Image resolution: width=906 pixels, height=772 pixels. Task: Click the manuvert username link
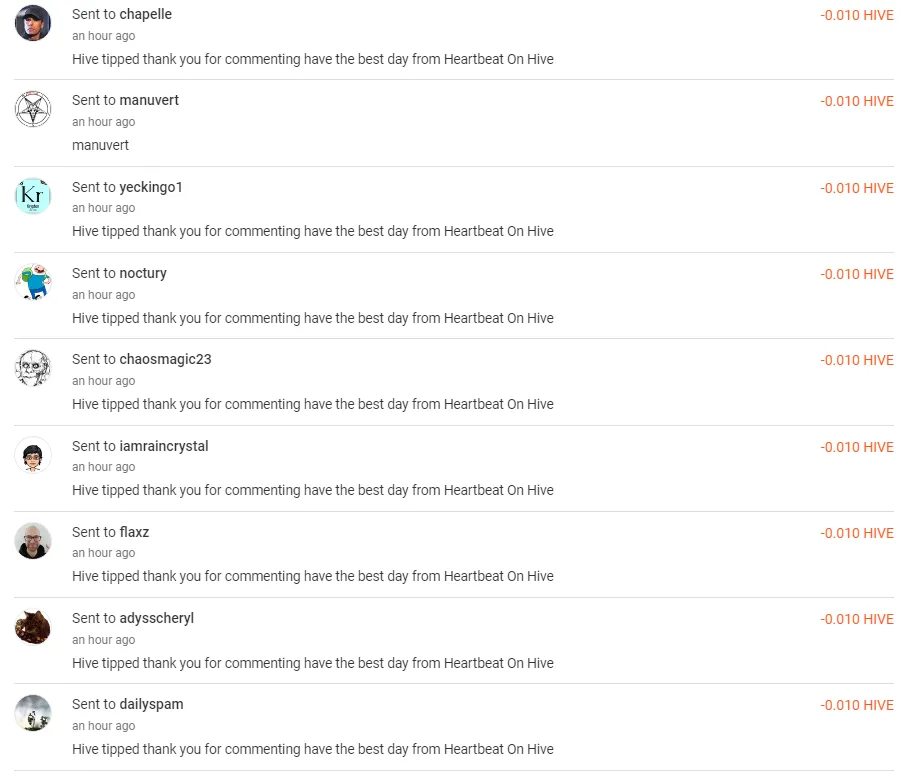149,100
